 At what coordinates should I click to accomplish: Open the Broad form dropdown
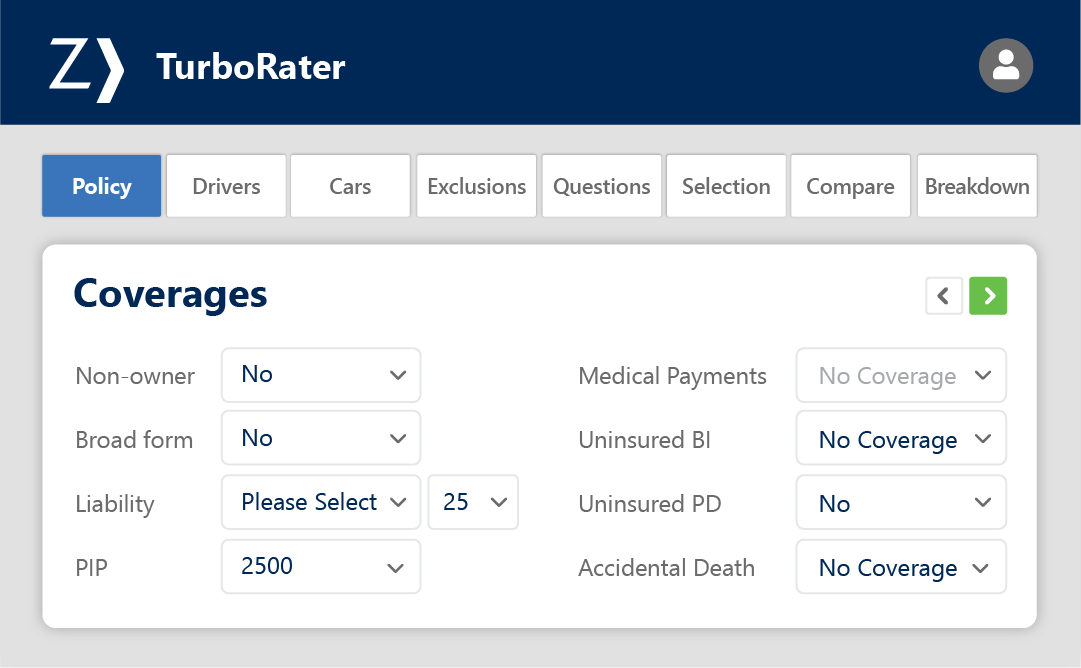point(320,438)
